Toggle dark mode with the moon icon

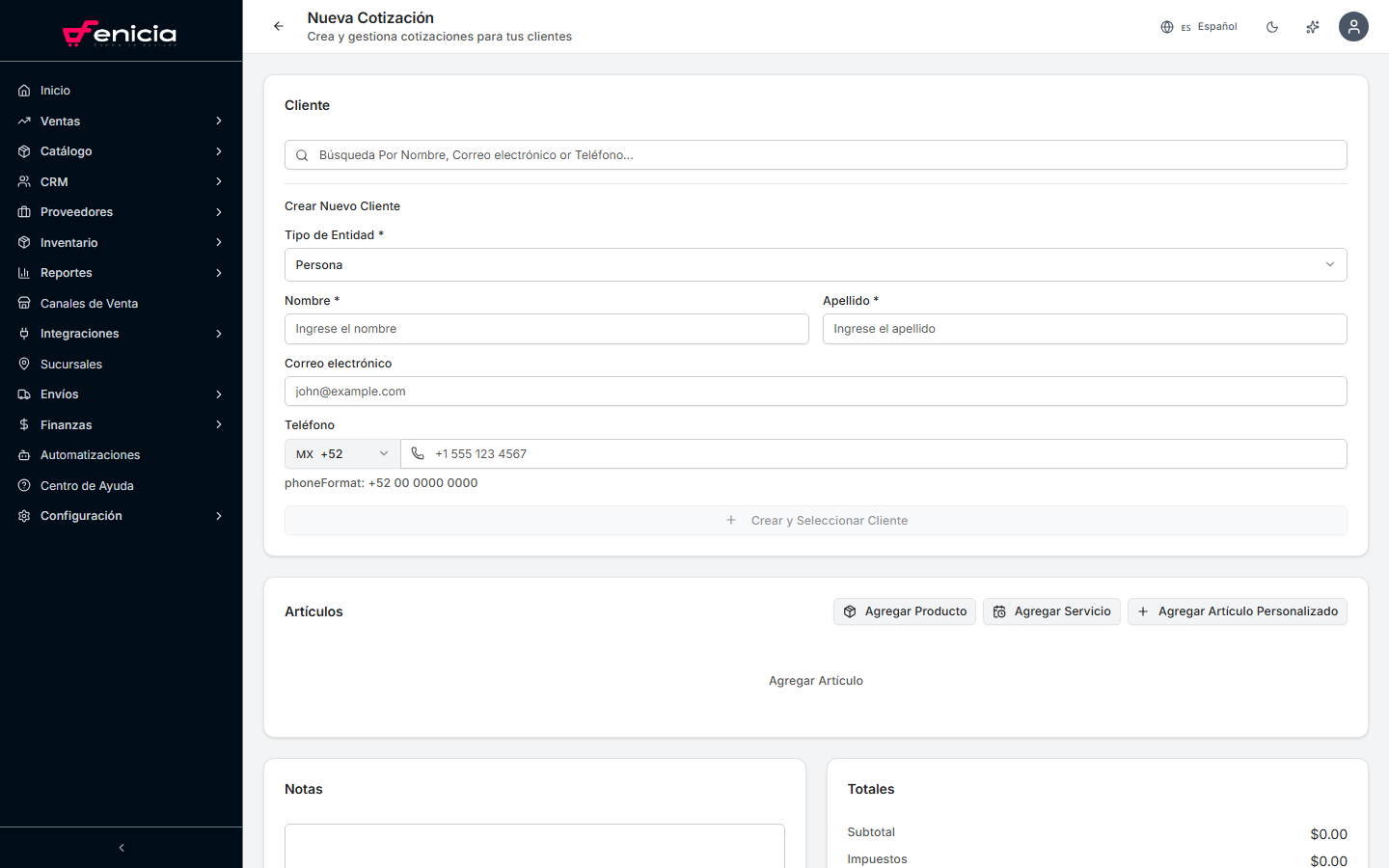pyautogui.click(x=1272, y=27)
